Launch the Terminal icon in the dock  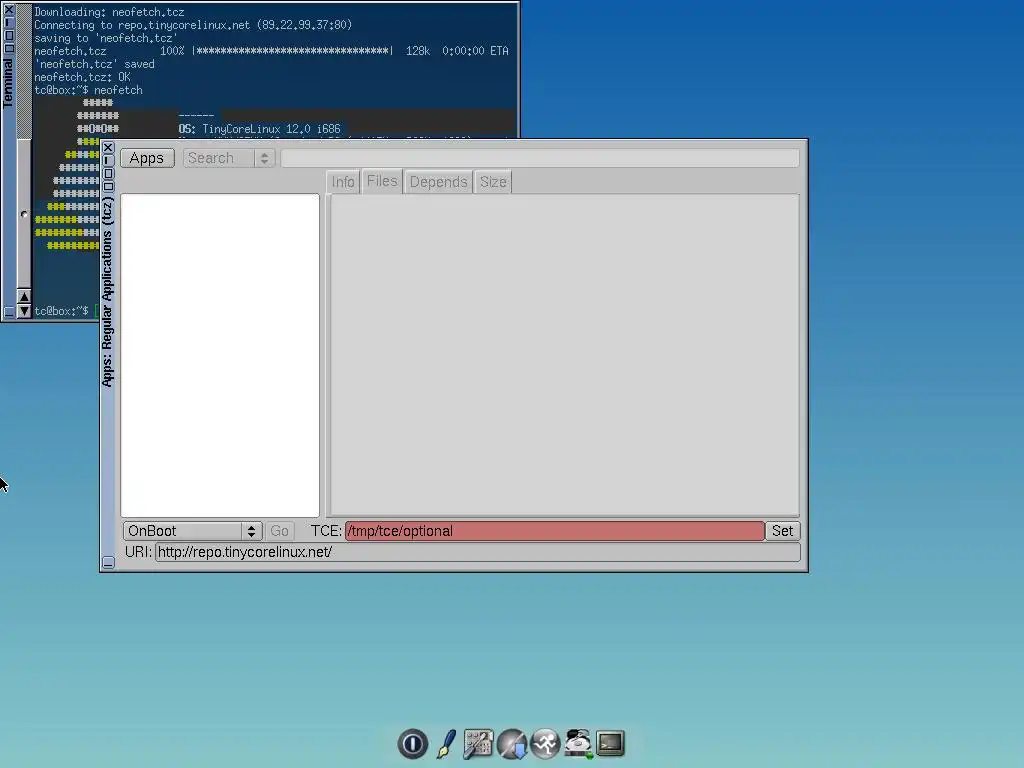[x=611, y=743]
